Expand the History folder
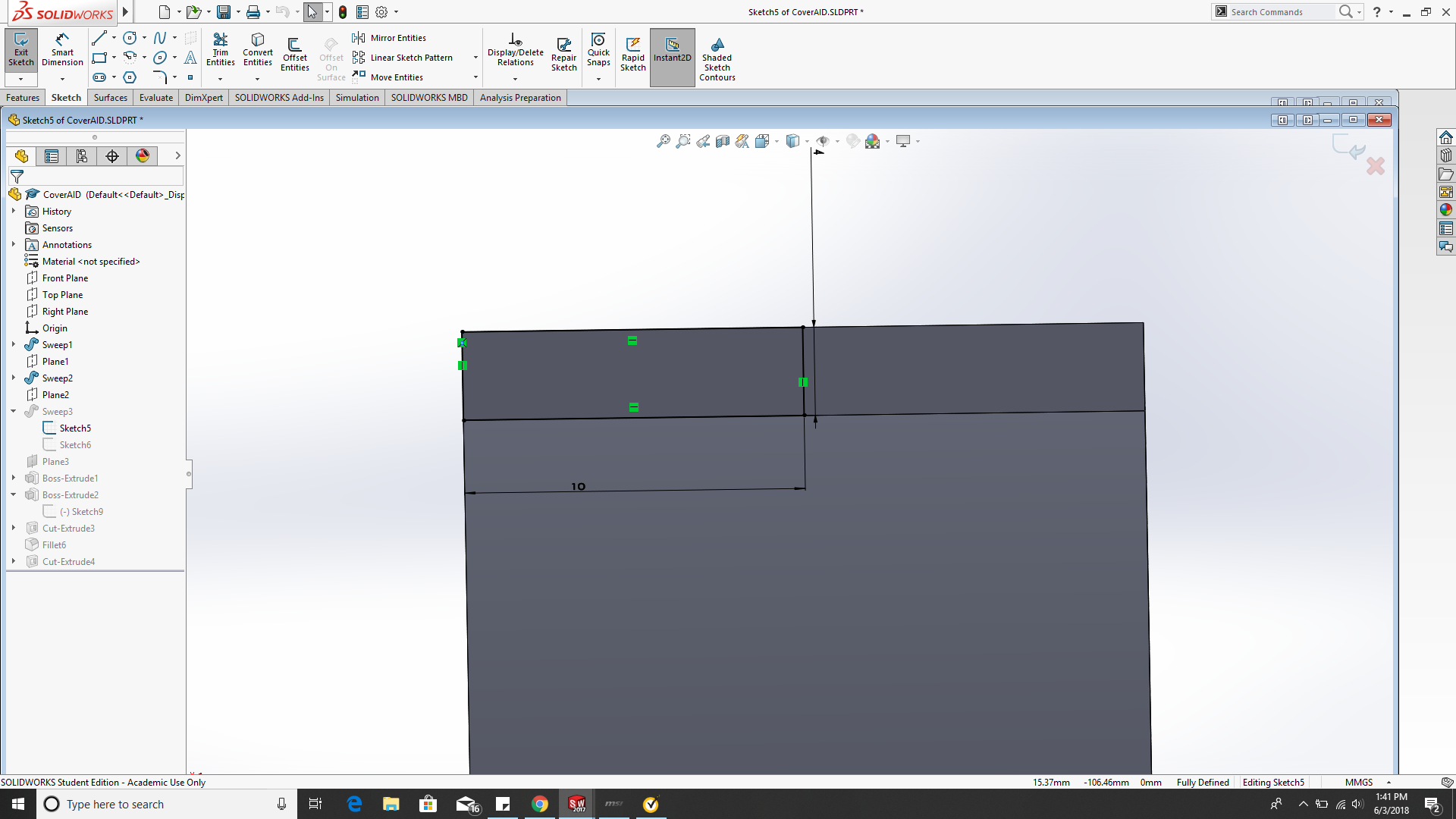Screen dimensions: 1456x819 14,211
